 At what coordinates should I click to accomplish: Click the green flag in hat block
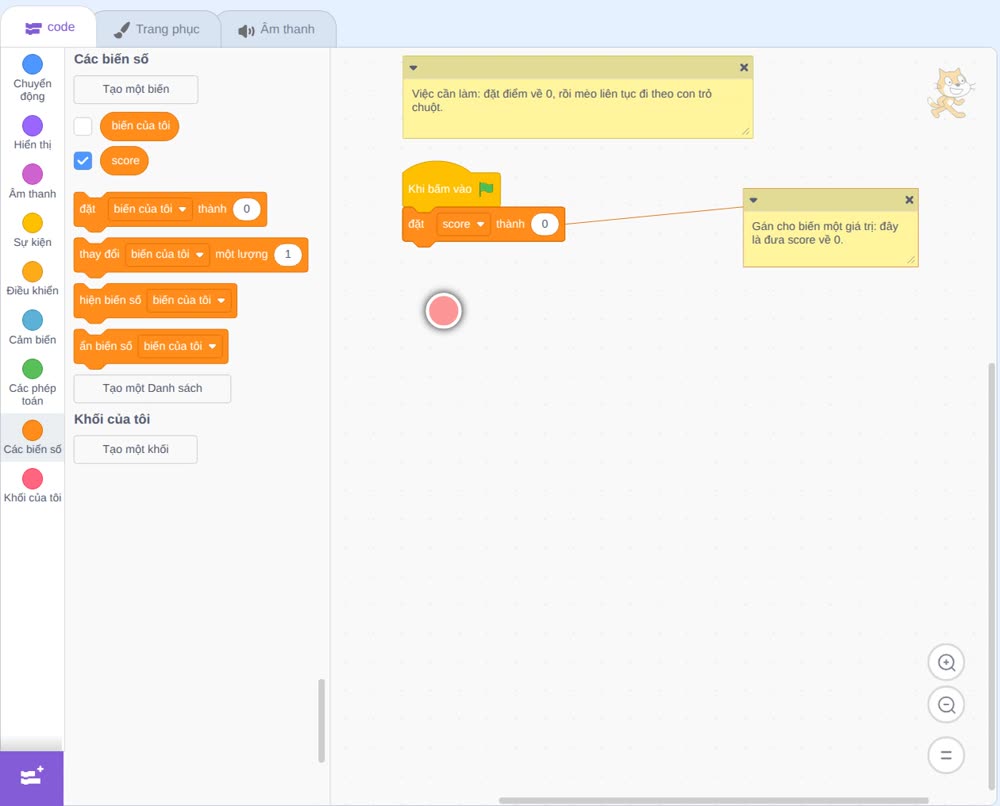[487, 189]
